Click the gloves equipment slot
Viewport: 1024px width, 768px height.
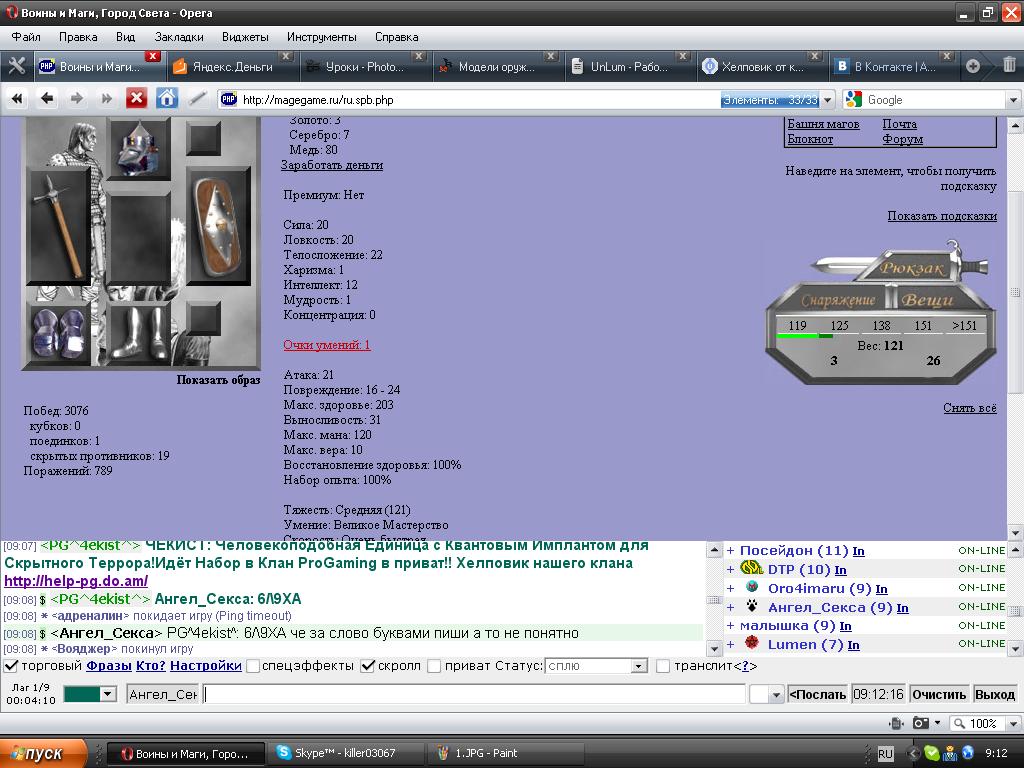pyautogui.click(x=58, y=334)
